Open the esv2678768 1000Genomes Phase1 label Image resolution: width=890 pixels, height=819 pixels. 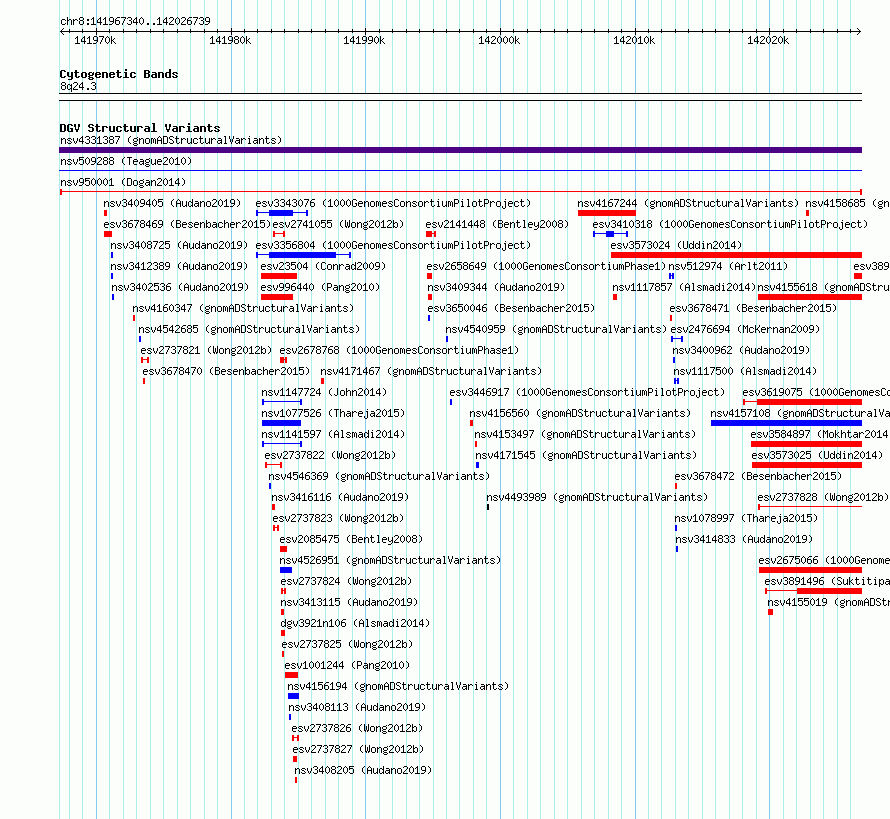tap(399, 350)
